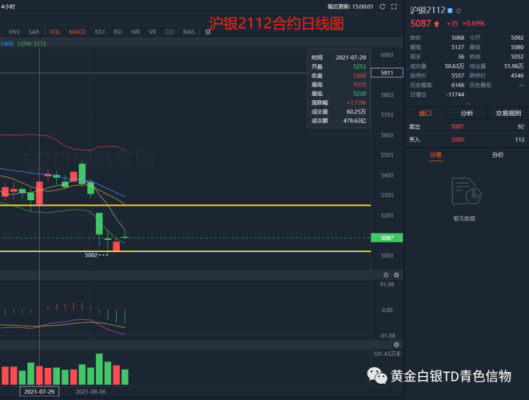Open the 分价 view

pos(498,155)
